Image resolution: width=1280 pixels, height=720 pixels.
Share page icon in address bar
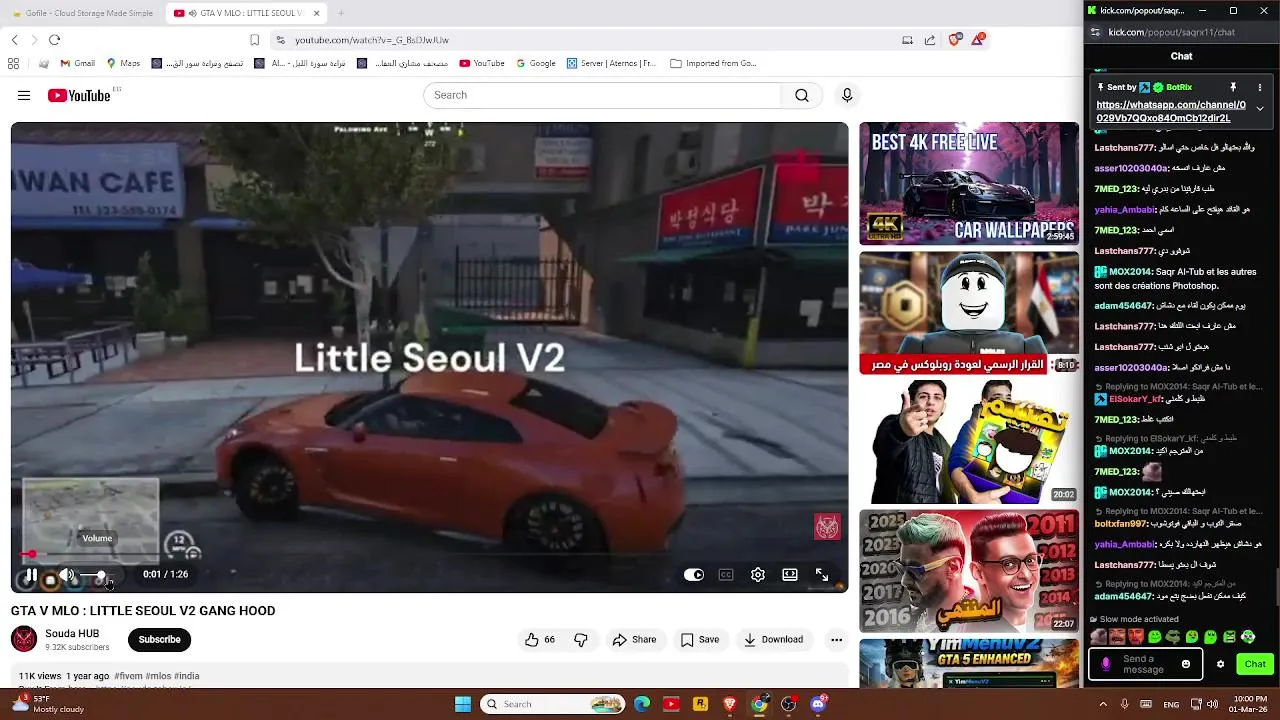[930, 40]
